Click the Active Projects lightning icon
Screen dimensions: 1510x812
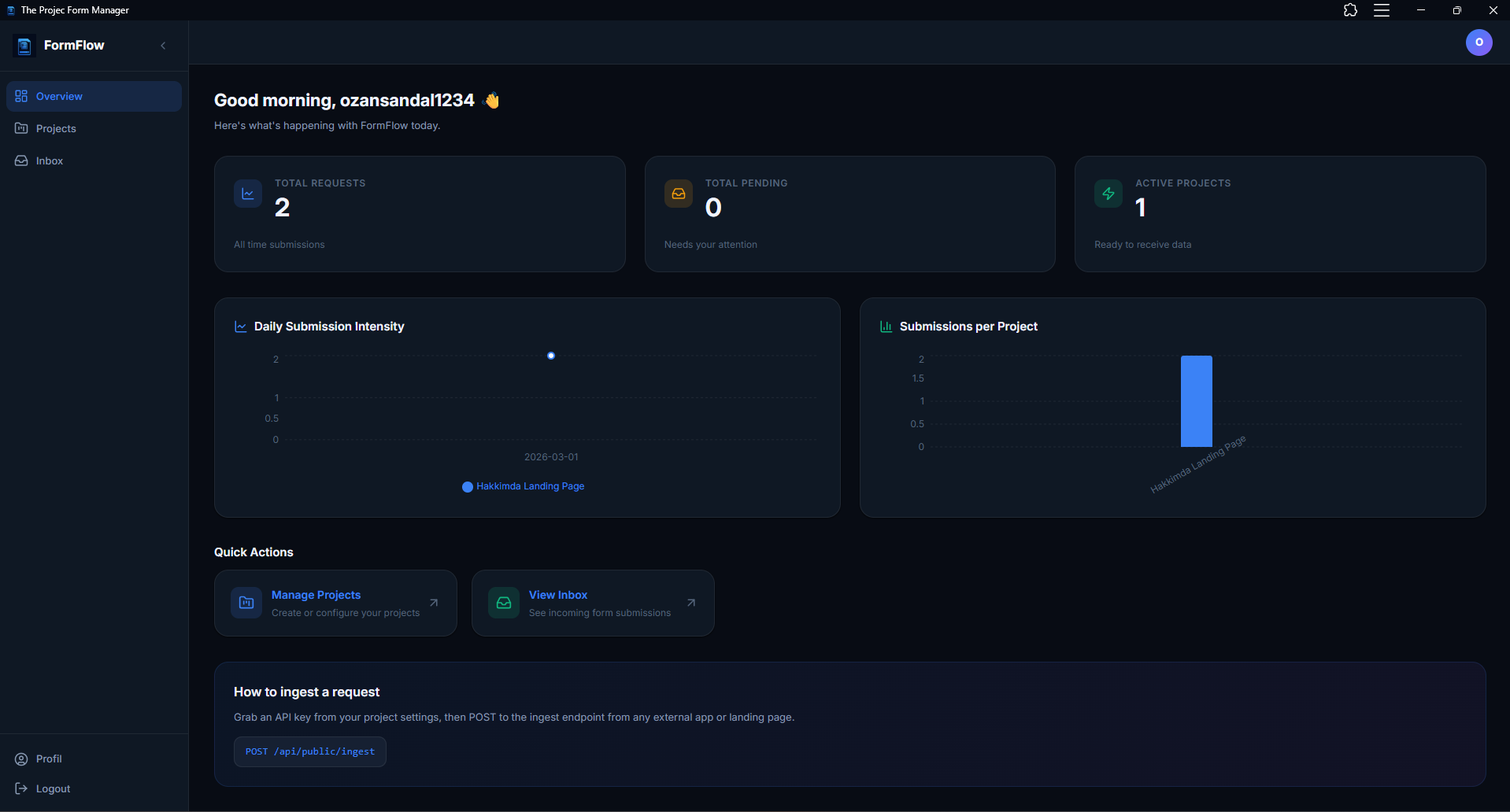(x=1108, y=194)
